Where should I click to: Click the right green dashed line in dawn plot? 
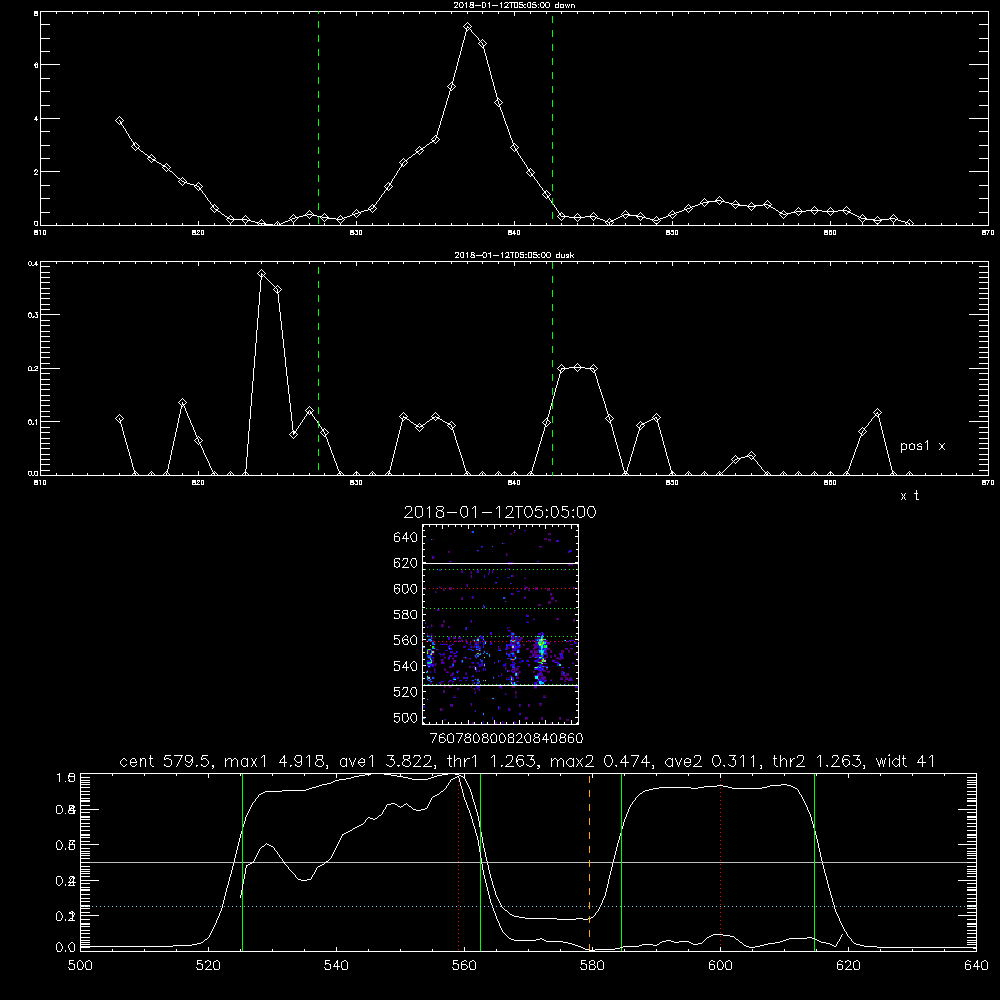[x=552, y=119]
